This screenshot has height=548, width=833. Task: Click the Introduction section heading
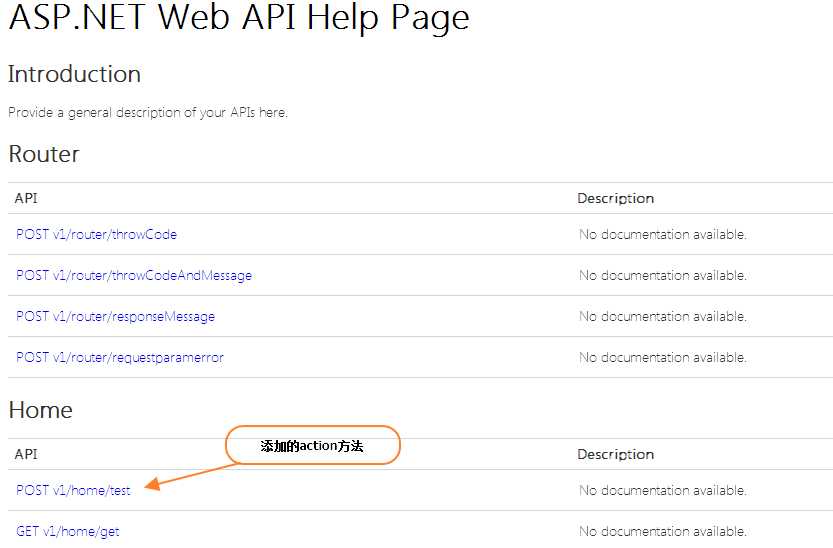coord(74,75)
